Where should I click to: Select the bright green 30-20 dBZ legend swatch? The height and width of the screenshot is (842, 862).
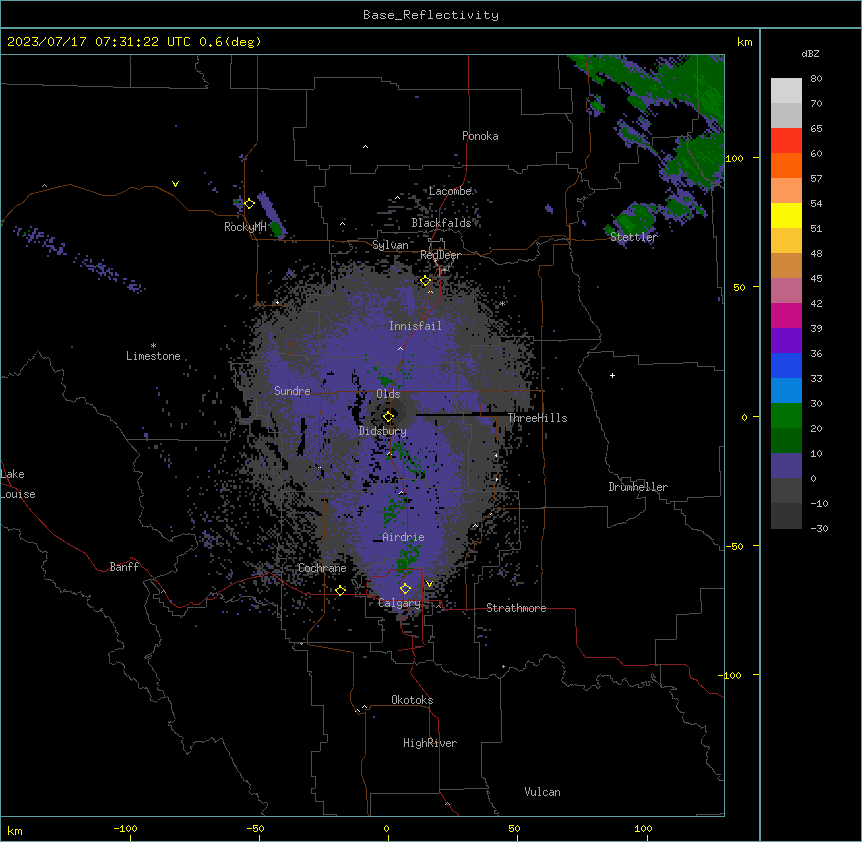coord(786,416)
